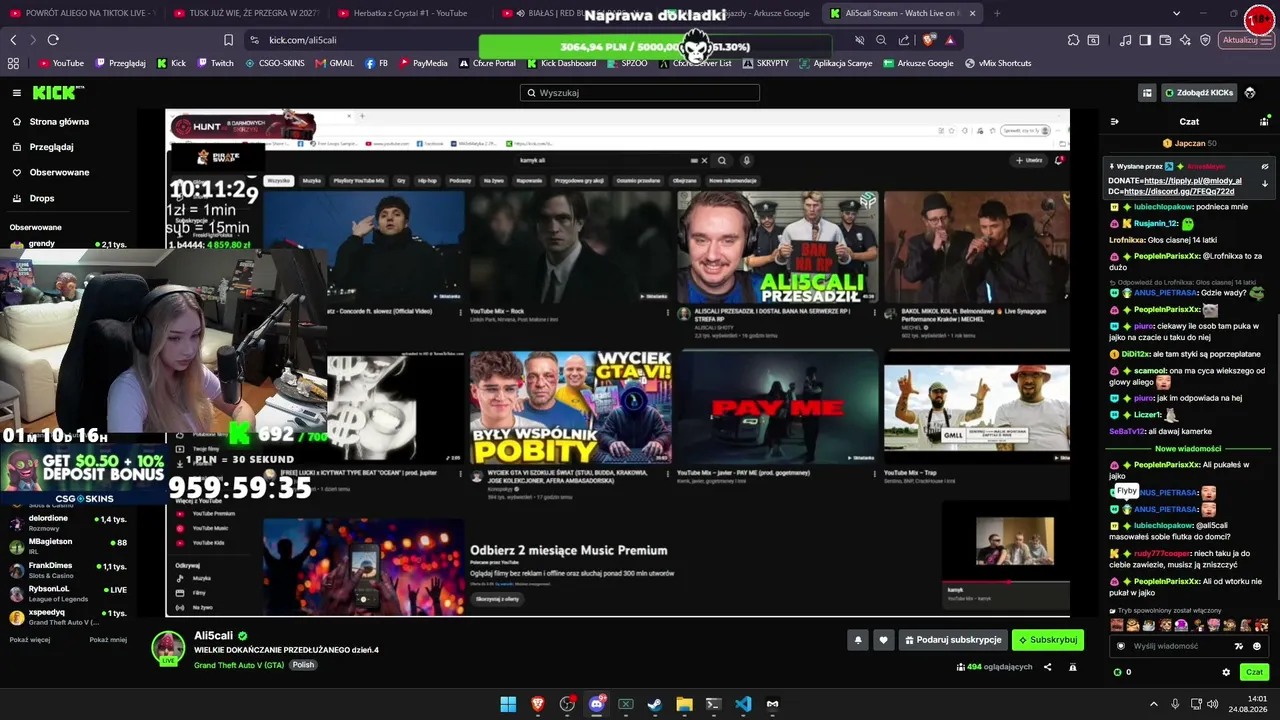Open browser extensions puzzle icon

[x=1073, y=40]
